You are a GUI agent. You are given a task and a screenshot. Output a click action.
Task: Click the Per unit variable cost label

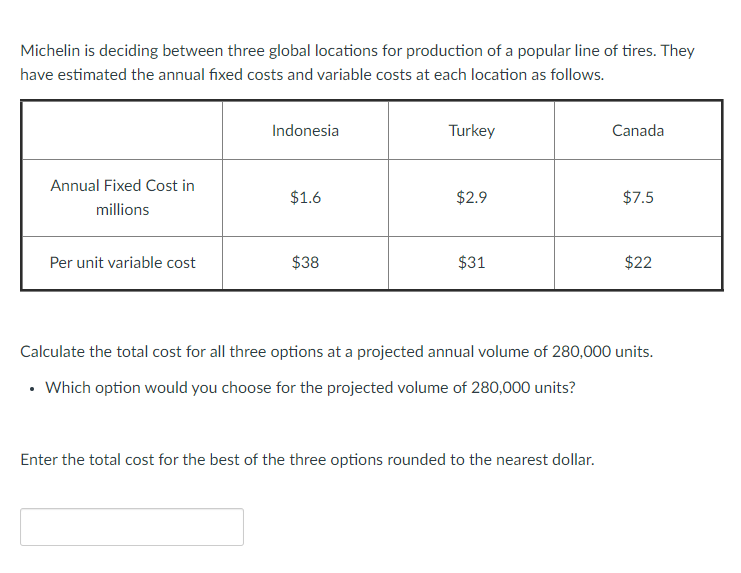point(122,263)
